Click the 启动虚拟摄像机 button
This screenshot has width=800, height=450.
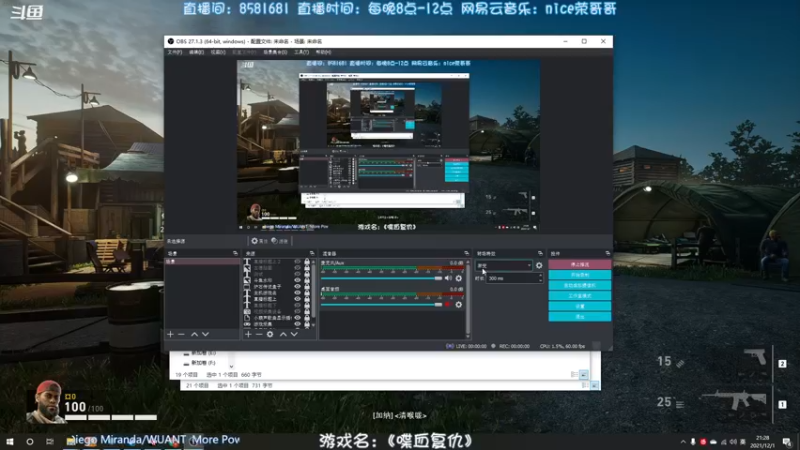click(x=580, y=285)
